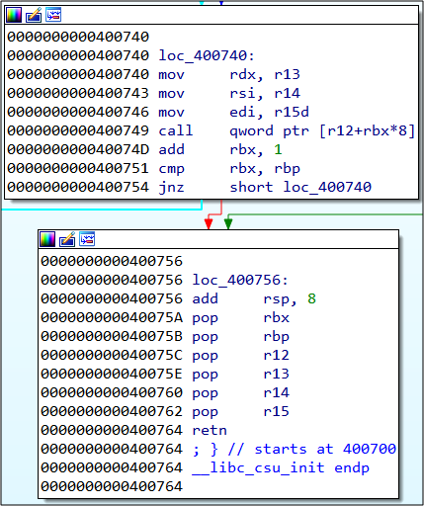The height and width of the screenshot is (506, 424).
Task: Click address 000000000040075A
Action: 112,318
